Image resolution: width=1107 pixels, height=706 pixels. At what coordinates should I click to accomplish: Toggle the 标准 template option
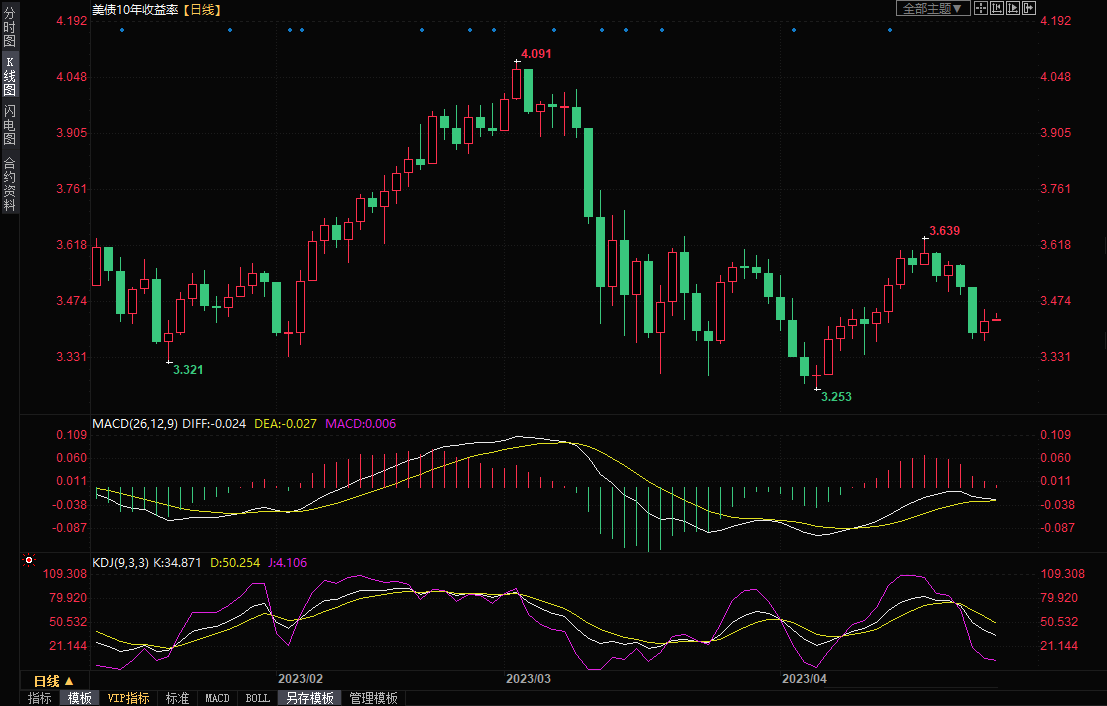[x=177, y=698]
